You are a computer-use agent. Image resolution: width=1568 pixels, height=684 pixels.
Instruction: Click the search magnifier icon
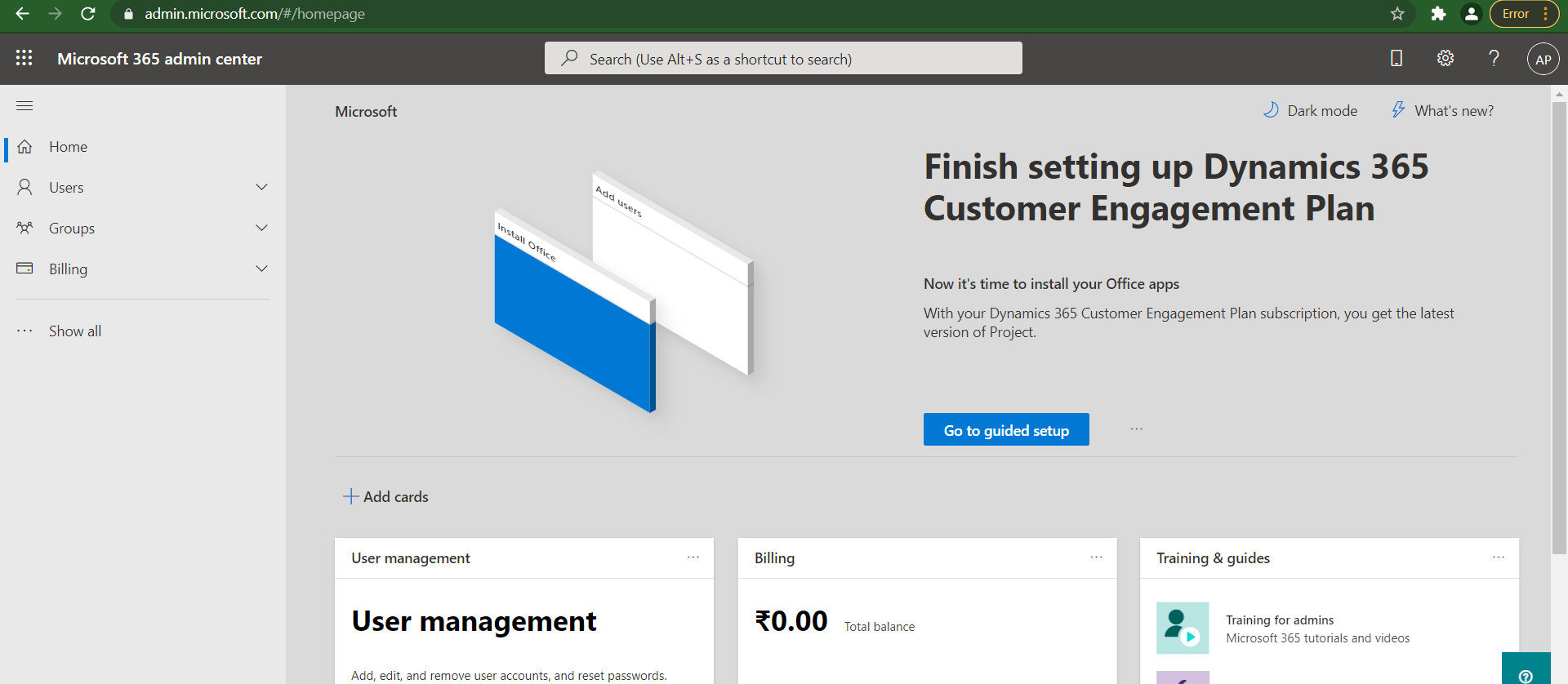tap(569, 58)
